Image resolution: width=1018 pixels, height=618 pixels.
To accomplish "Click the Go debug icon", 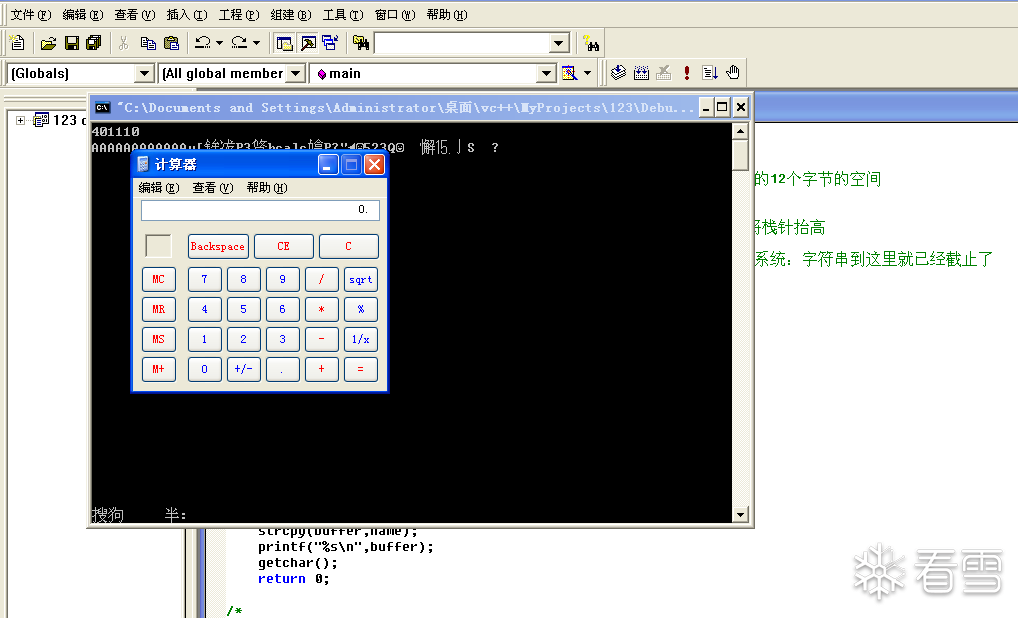I will 710,73.
